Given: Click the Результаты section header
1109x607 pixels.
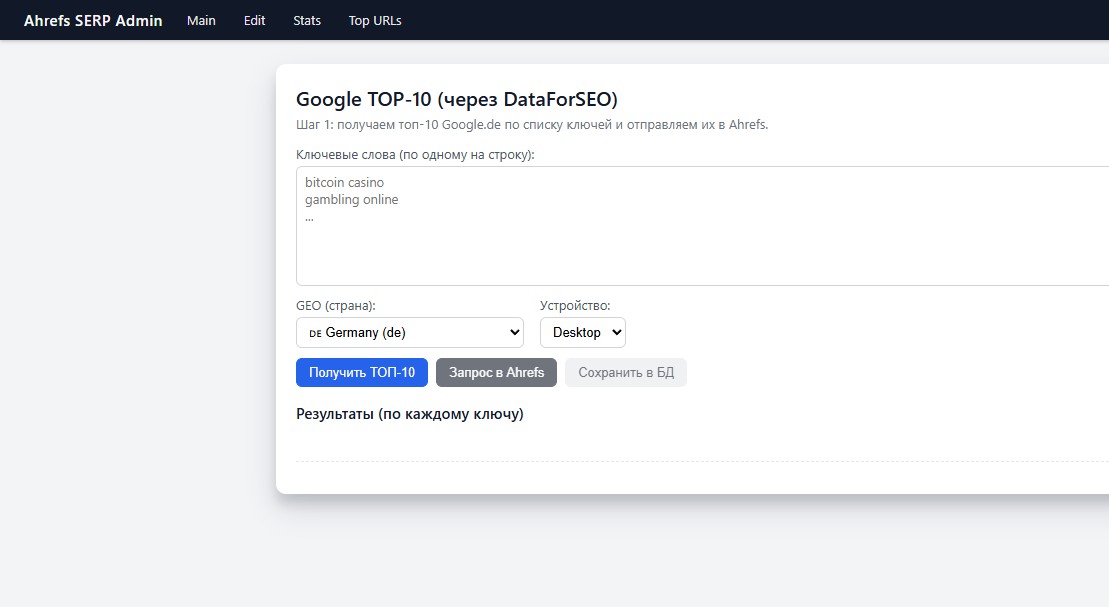Looking at the screenshot, I should click(410, 413).
